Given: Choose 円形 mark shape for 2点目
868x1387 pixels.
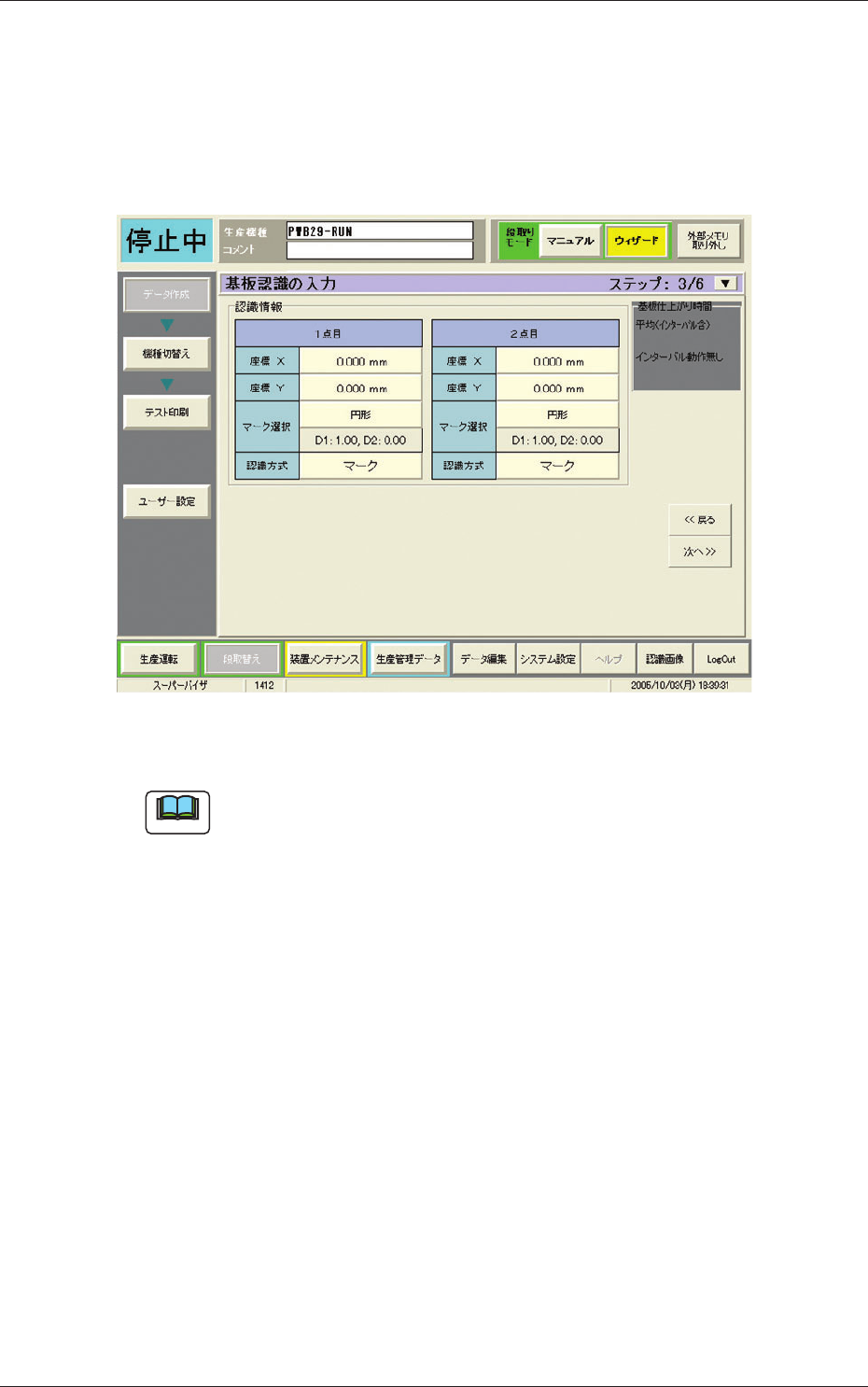Looking at the screenshot, I should coord(558,414).
